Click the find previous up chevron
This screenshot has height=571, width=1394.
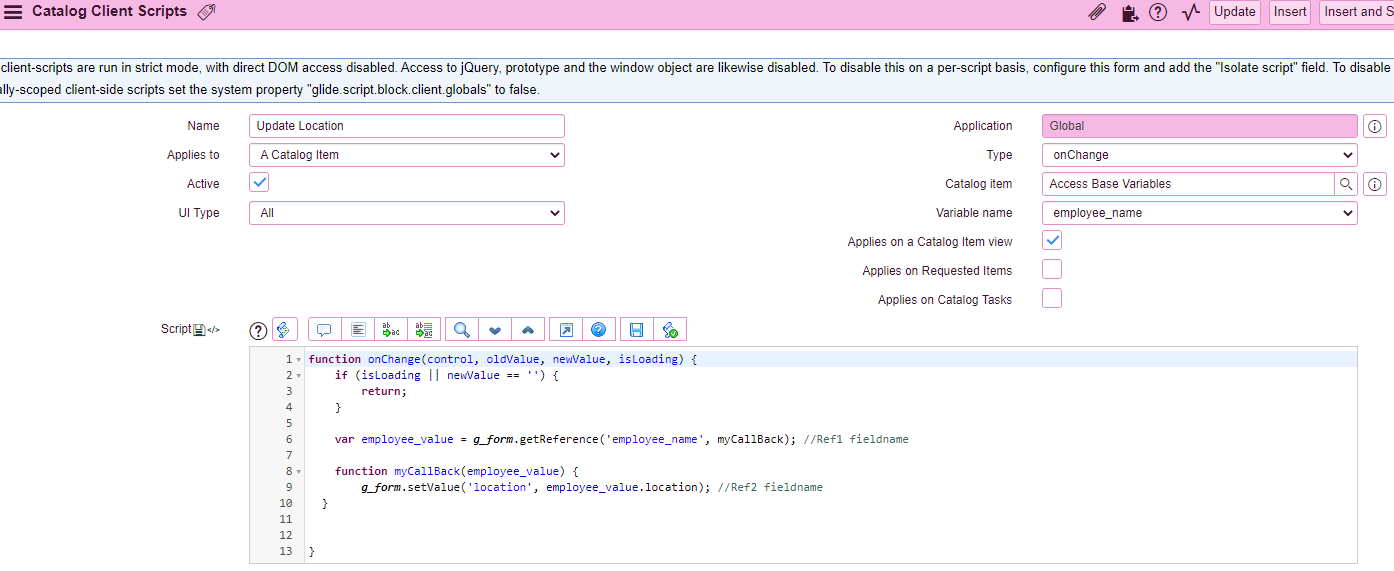(528, 330)
